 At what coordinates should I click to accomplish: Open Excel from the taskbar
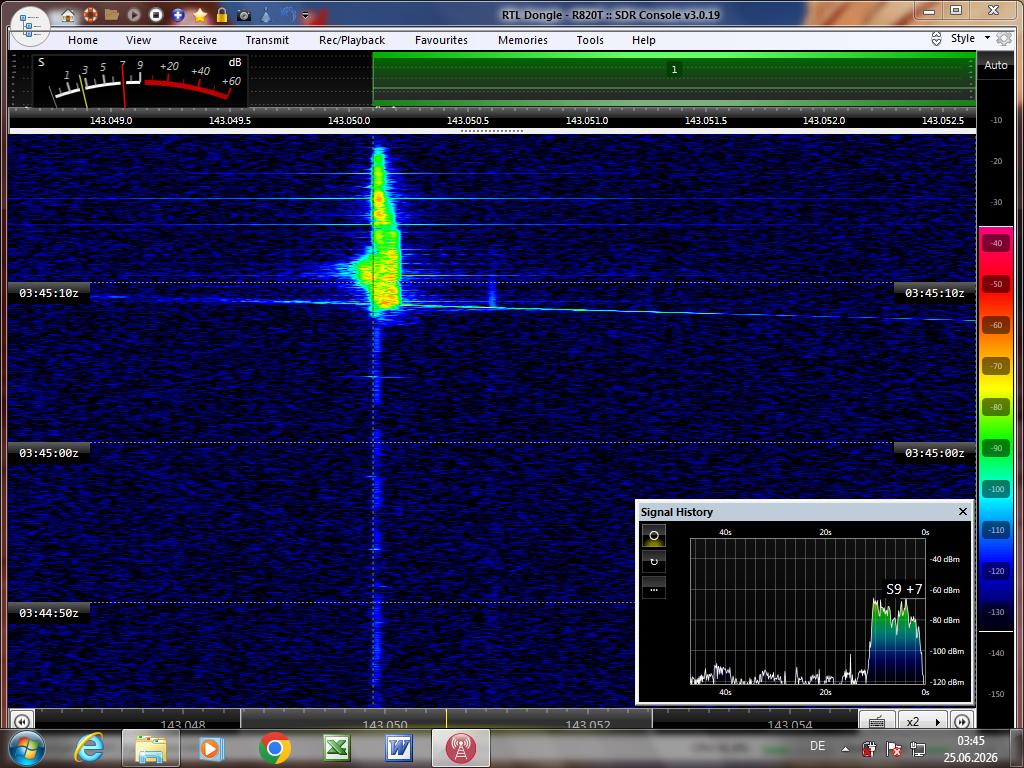336,748
